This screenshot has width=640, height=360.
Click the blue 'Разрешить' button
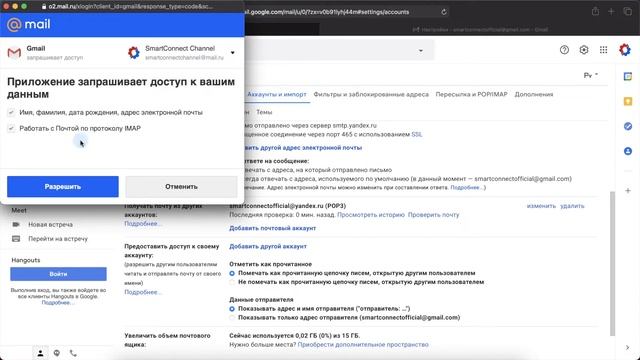(x=63, y=187)
